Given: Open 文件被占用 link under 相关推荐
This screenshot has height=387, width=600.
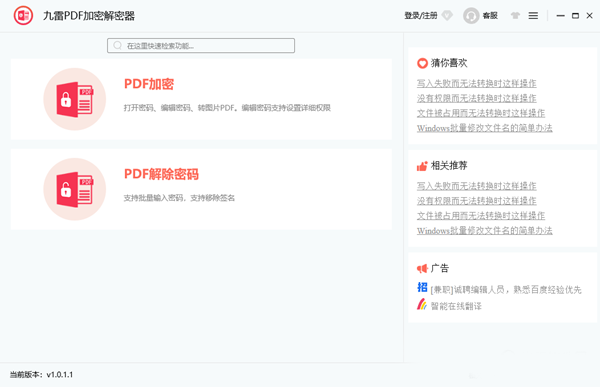Looking at the screenshot, I should coord(481,216).
